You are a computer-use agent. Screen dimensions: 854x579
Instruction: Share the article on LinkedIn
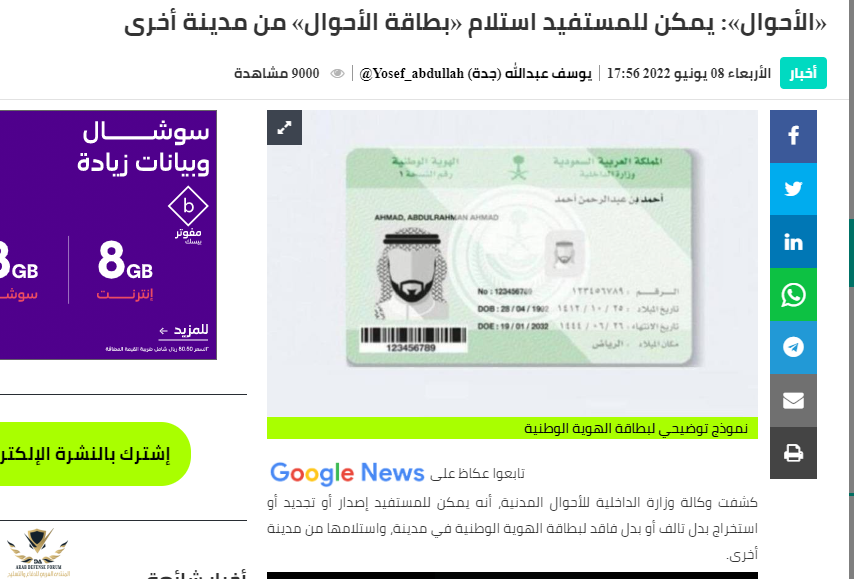point(793,242)
